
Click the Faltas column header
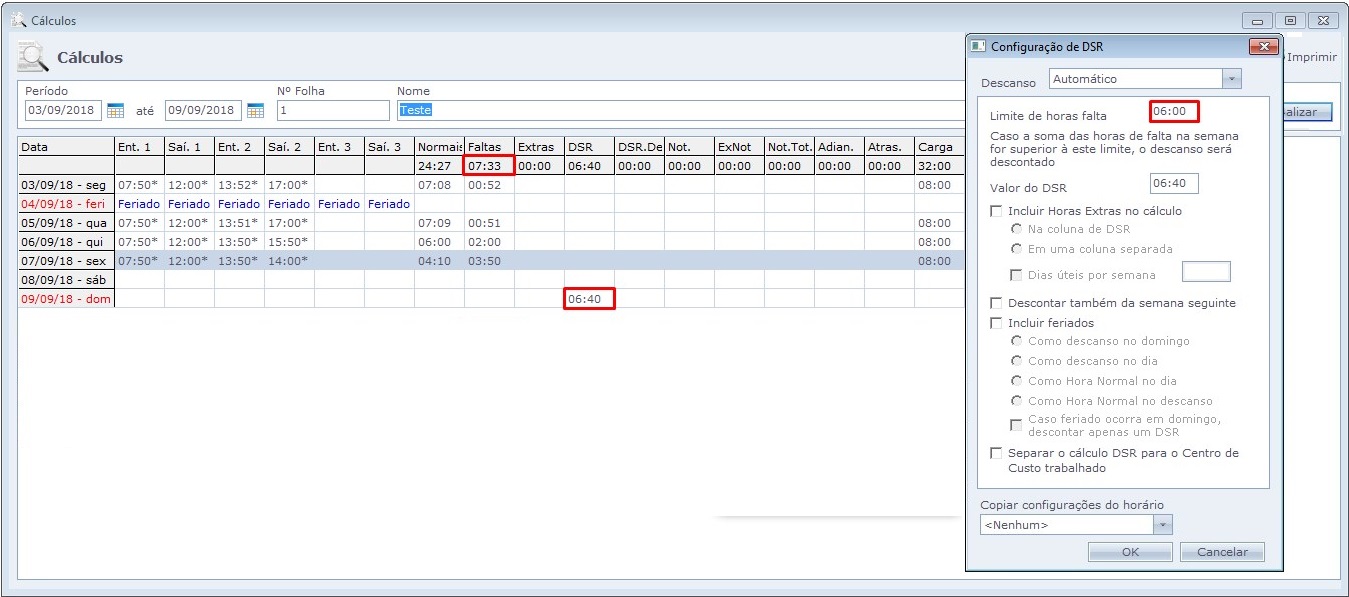489,147
